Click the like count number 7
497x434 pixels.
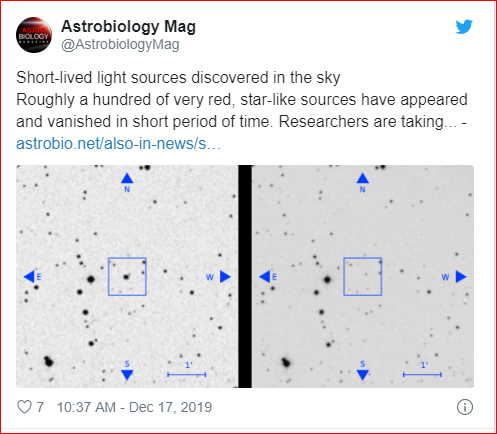coord(40,407)
